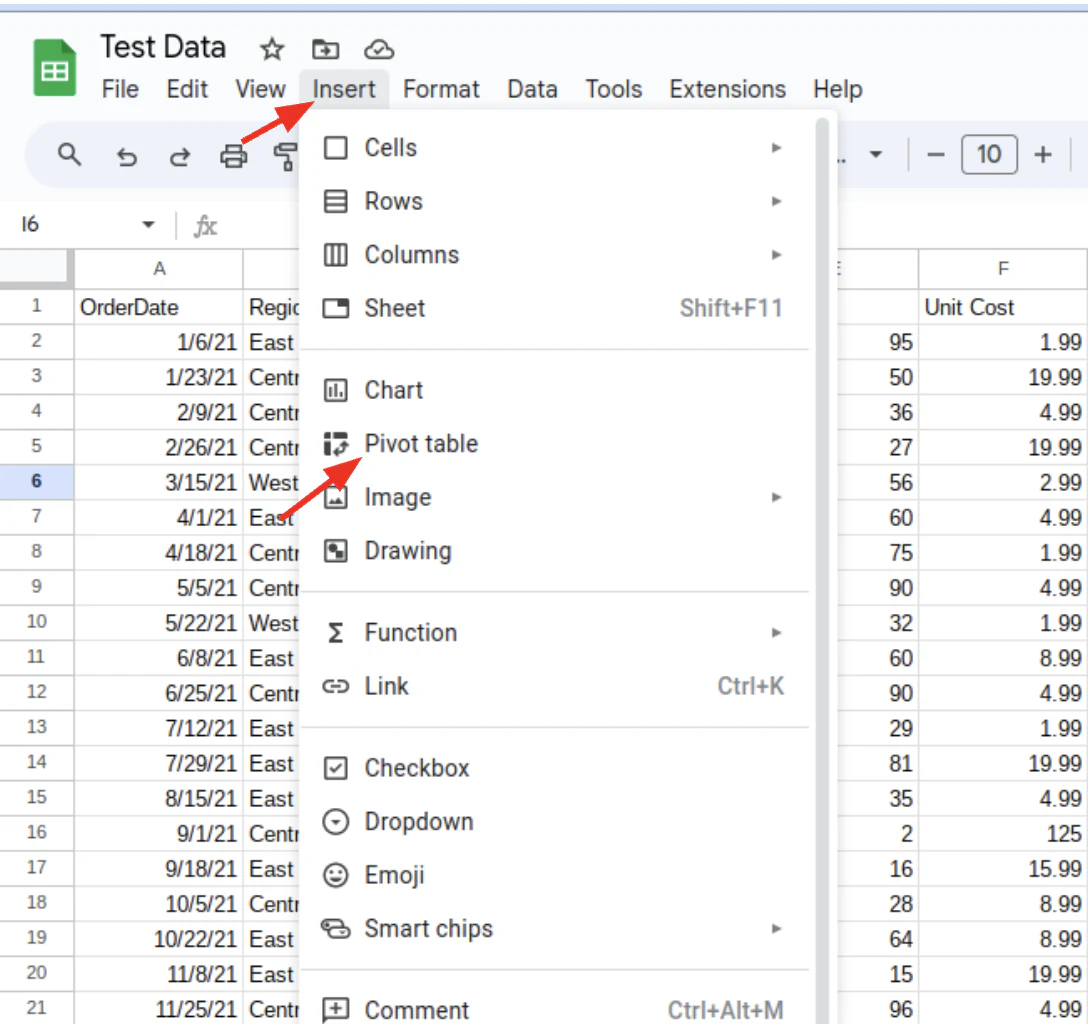Open the Format menu

tap(441, 89)
